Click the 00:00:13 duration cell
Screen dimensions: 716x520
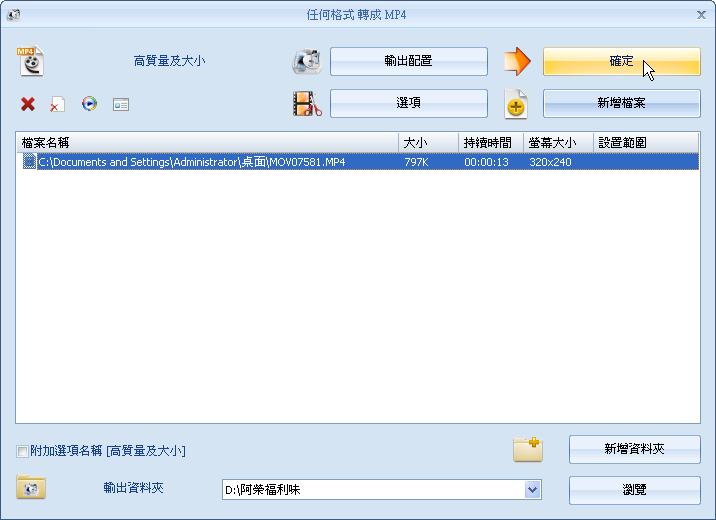[x=486, y=162]
